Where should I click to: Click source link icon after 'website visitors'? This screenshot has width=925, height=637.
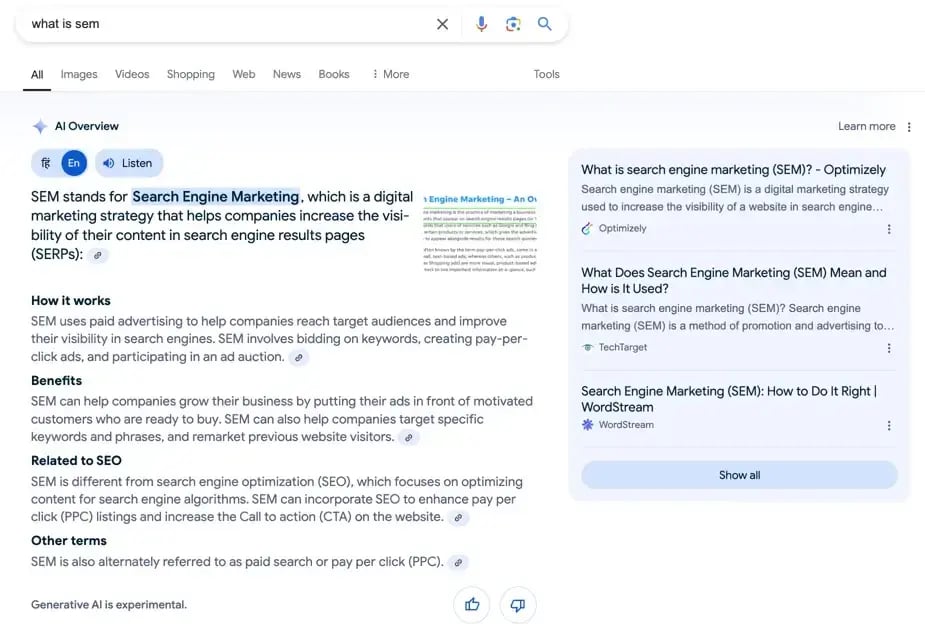(408, 438)
